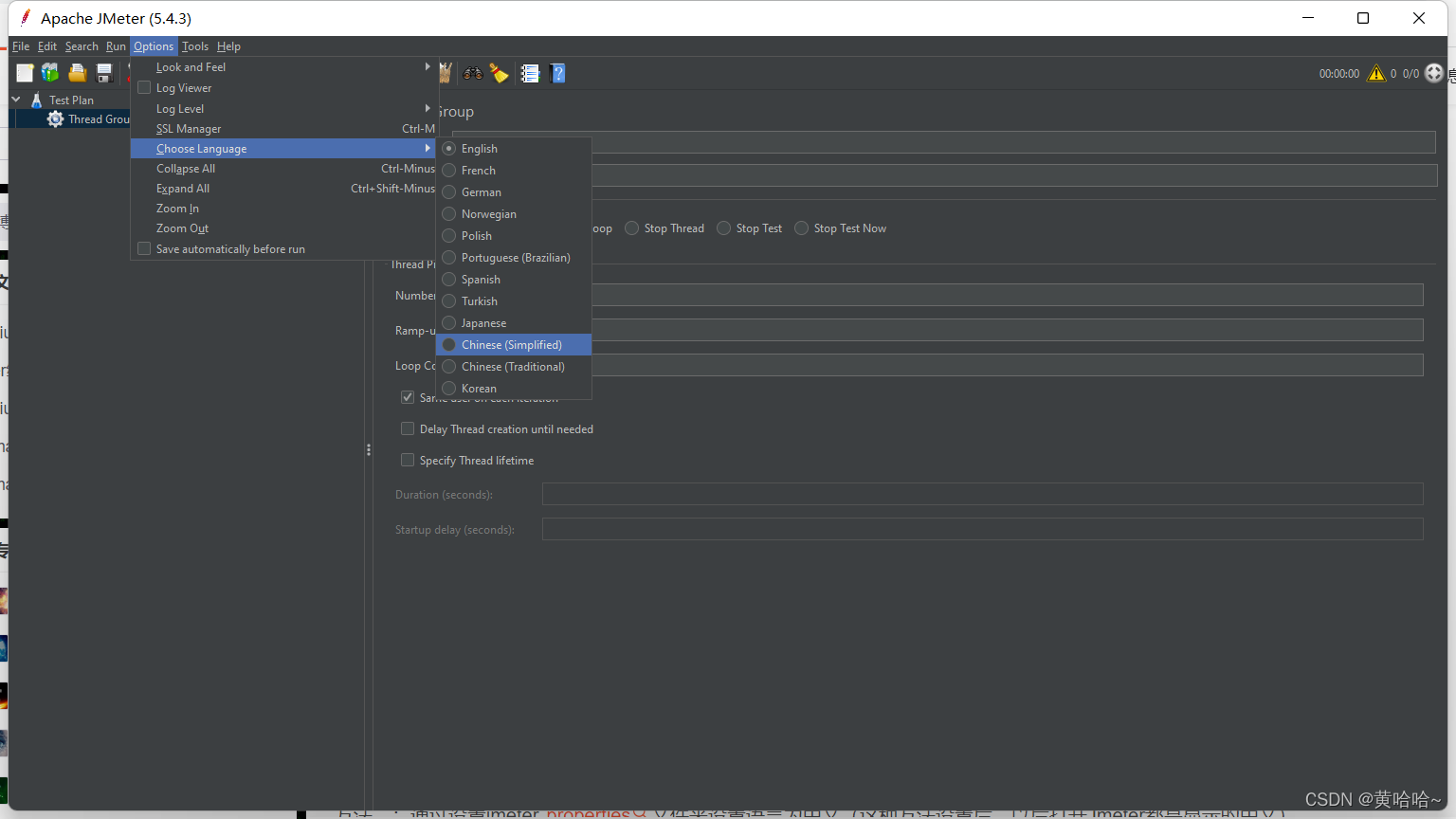1456x819 pixels.
Task: Click the yellow warning triangle icon
Action: click(1376, 73)
